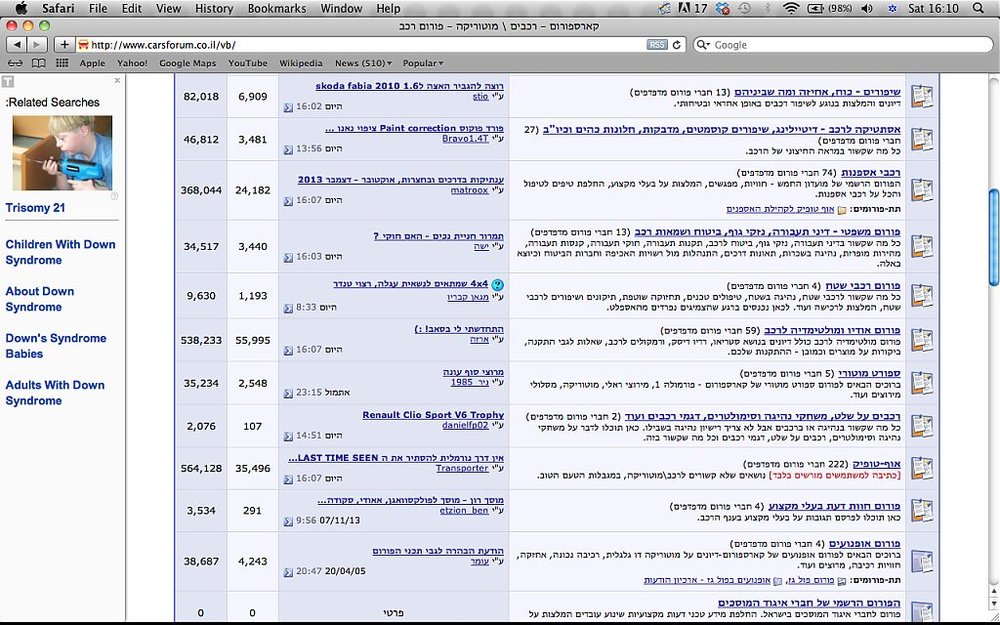
Task: Go back with the Safari back arrow
Action: 17,45
